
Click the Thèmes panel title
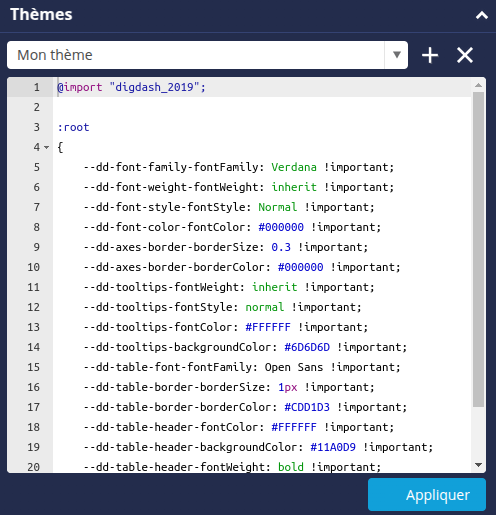tap(41, 15)
